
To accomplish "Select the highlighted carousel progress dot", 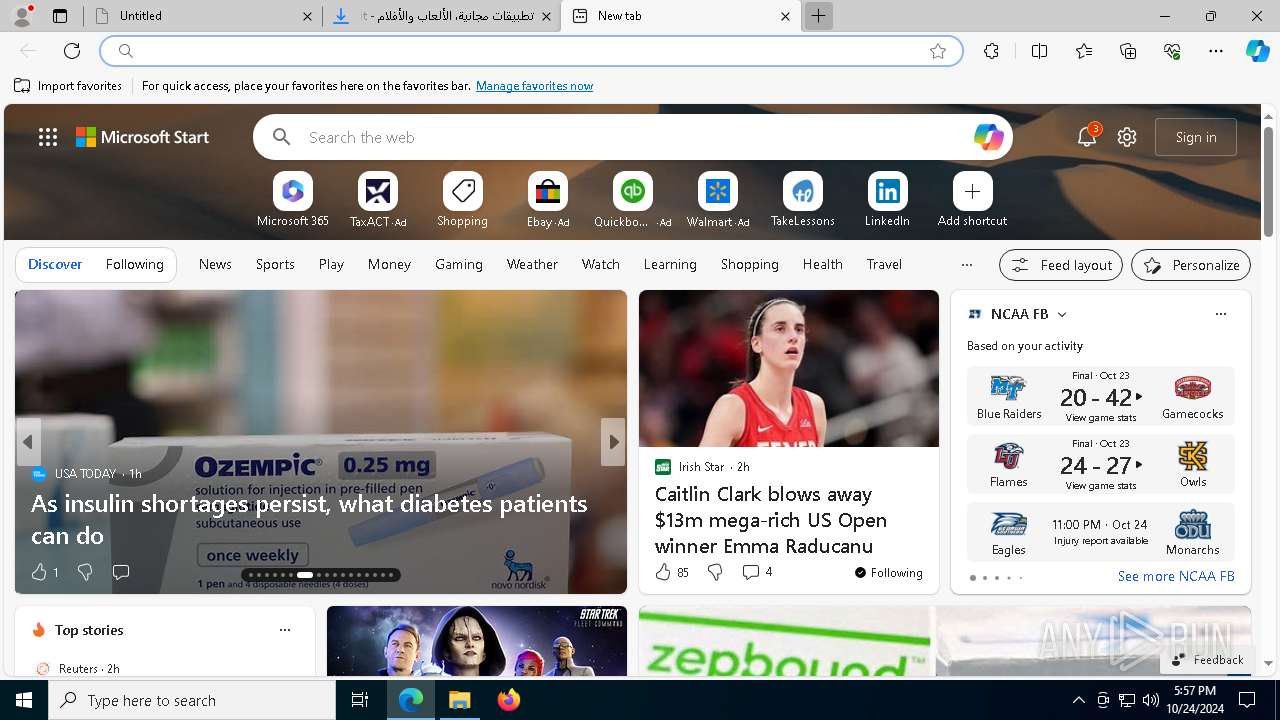I will coord(305,575).
